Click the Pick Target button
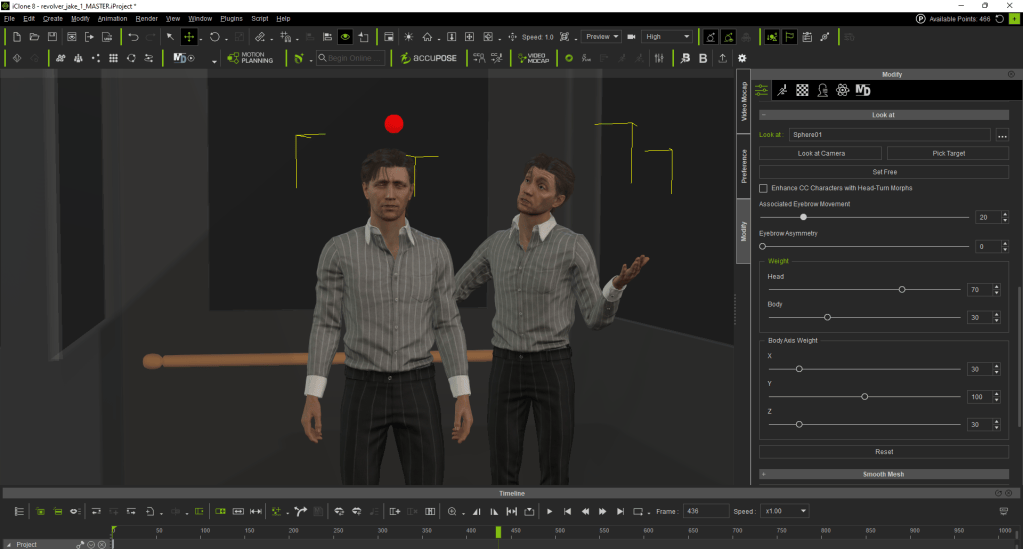 (x=948, y=153)
